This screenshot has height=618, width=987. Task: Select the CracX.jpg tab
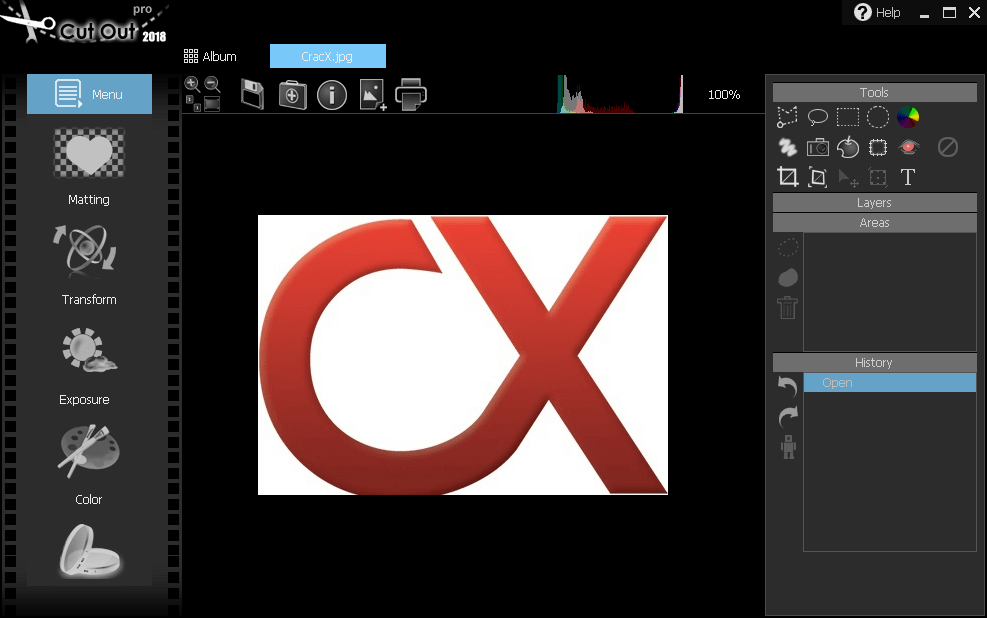pos(327,56)
